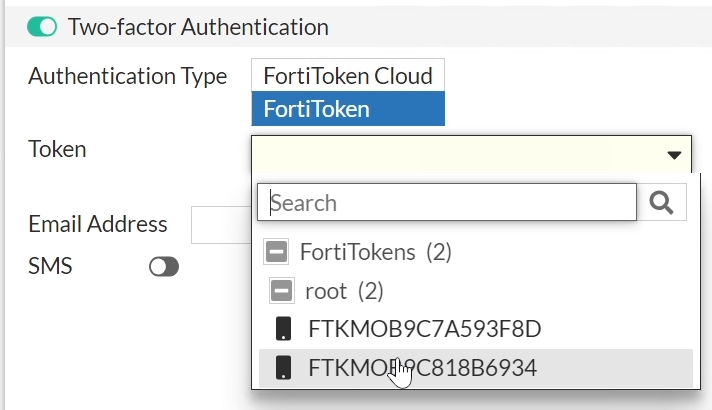Select token FTKMOB9C818B6934
Viewport: 712px width, 410px height.
475,368
